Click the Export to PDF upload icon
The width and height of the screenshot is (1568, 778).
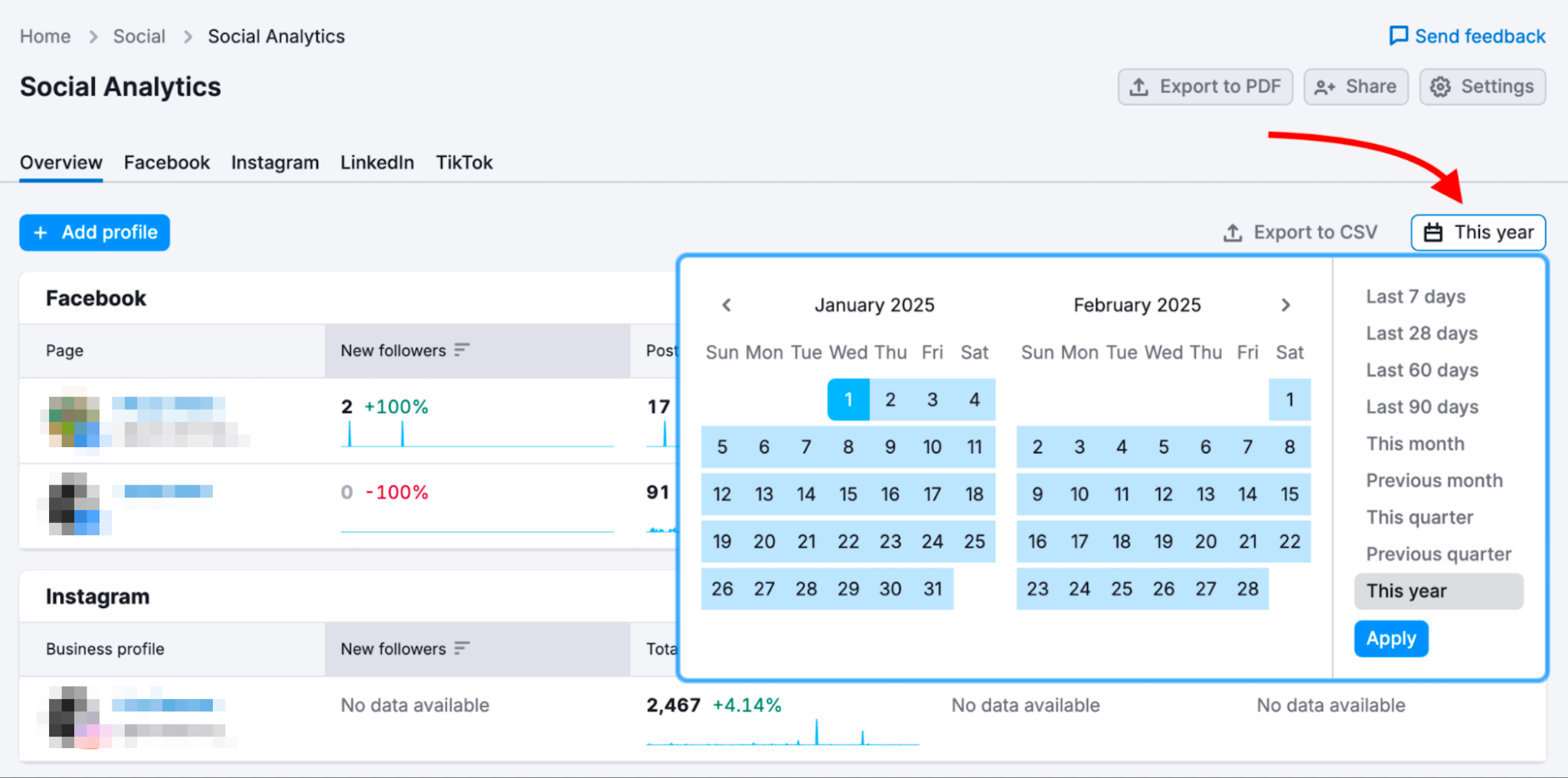[1138, 87]
